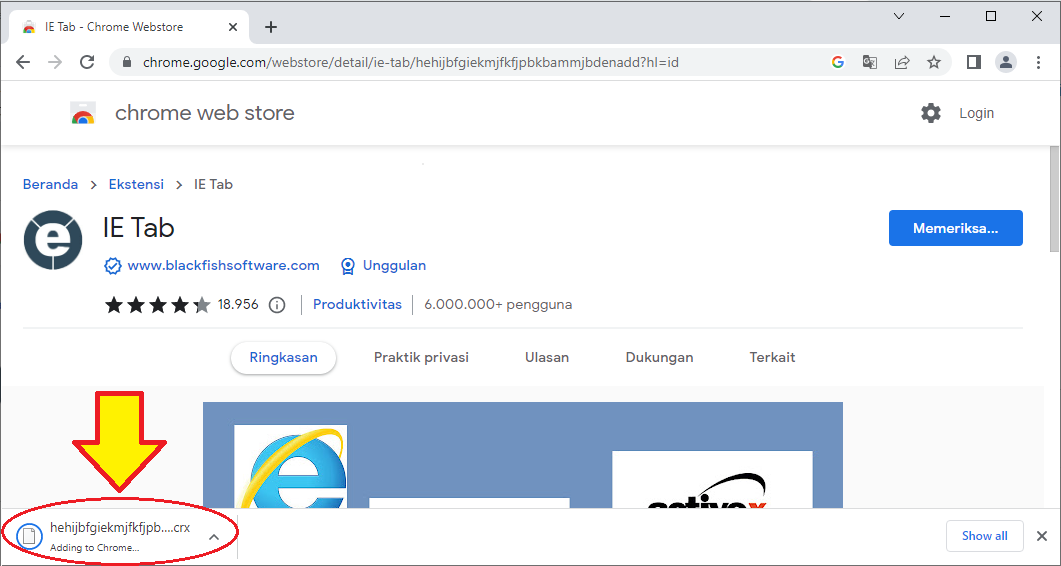Open the Chrome three-dot menu

[x=1039, y=62]
